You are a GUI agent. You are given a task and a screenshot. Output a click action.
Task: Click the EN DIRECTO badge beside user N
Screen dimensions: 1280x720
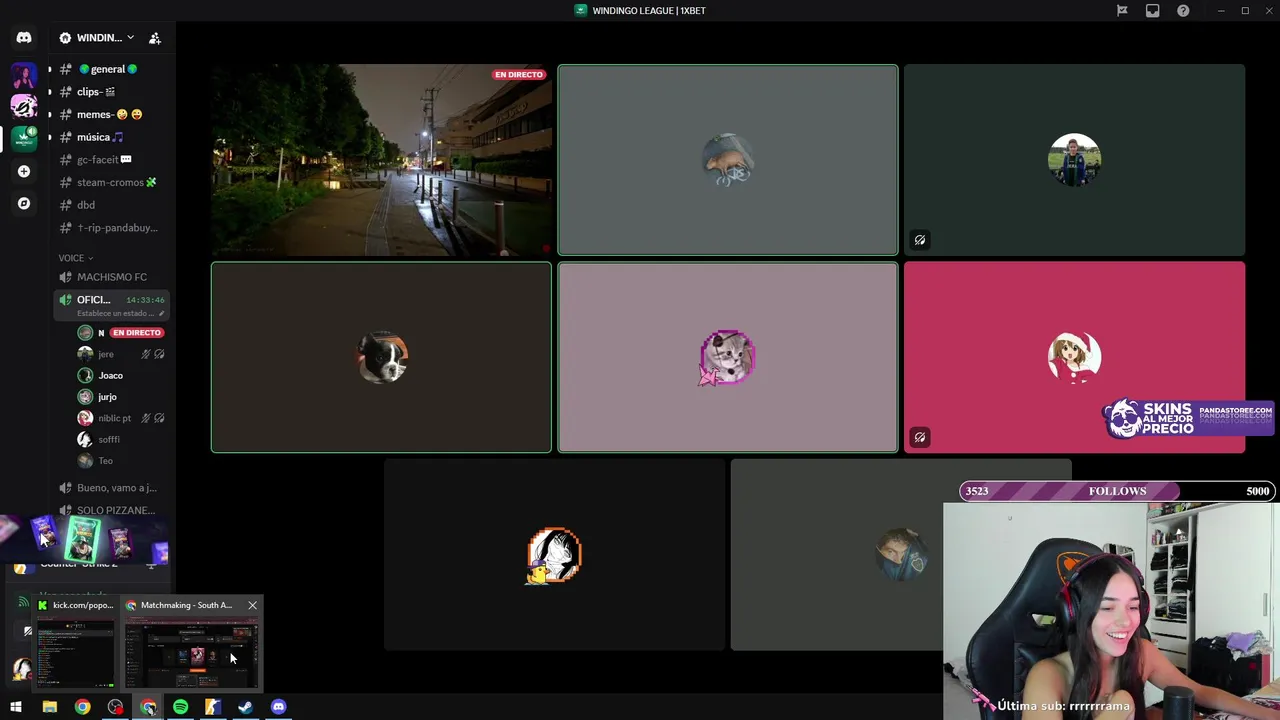tap(136, 333)
